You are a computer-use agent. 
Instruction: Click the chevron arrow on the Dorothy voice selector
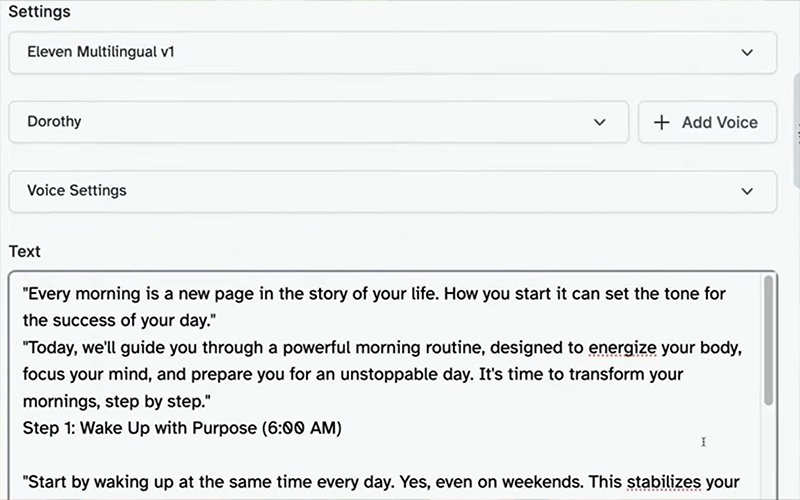[x=600, y=122]
